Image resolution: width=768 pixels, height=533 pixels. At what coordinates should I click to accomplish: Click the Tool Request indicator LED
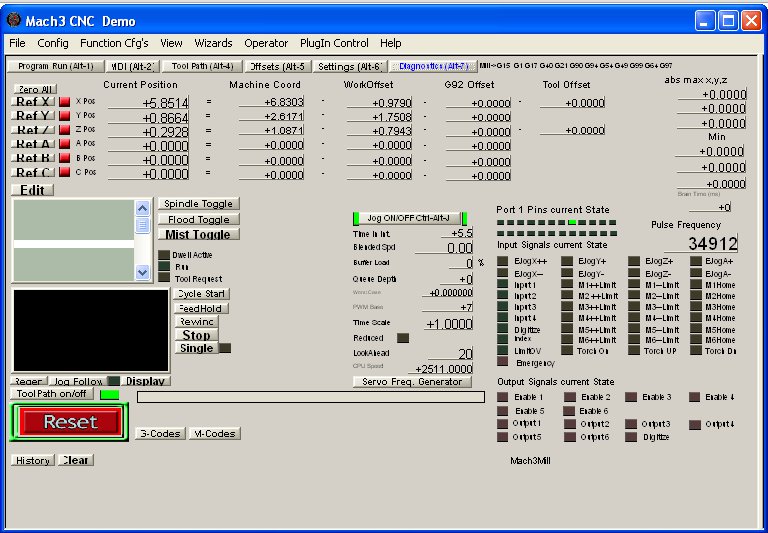164,278
